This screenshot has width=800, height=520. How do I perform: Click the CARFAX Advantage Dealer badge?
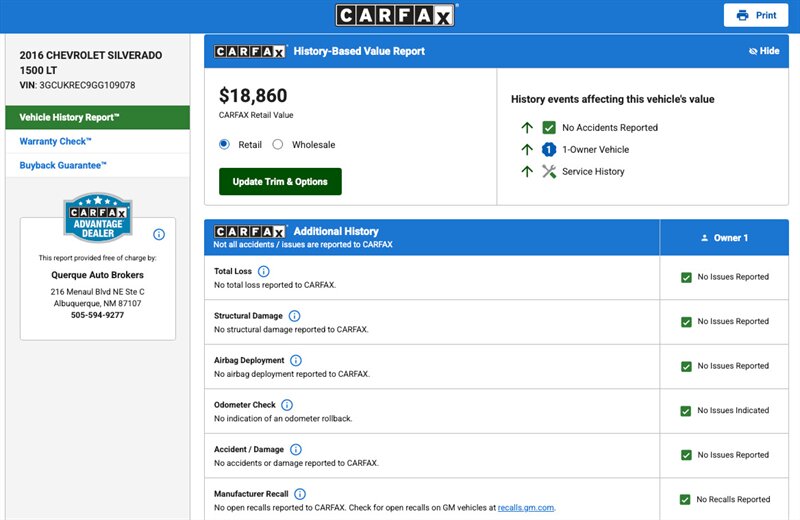(98, 217)
